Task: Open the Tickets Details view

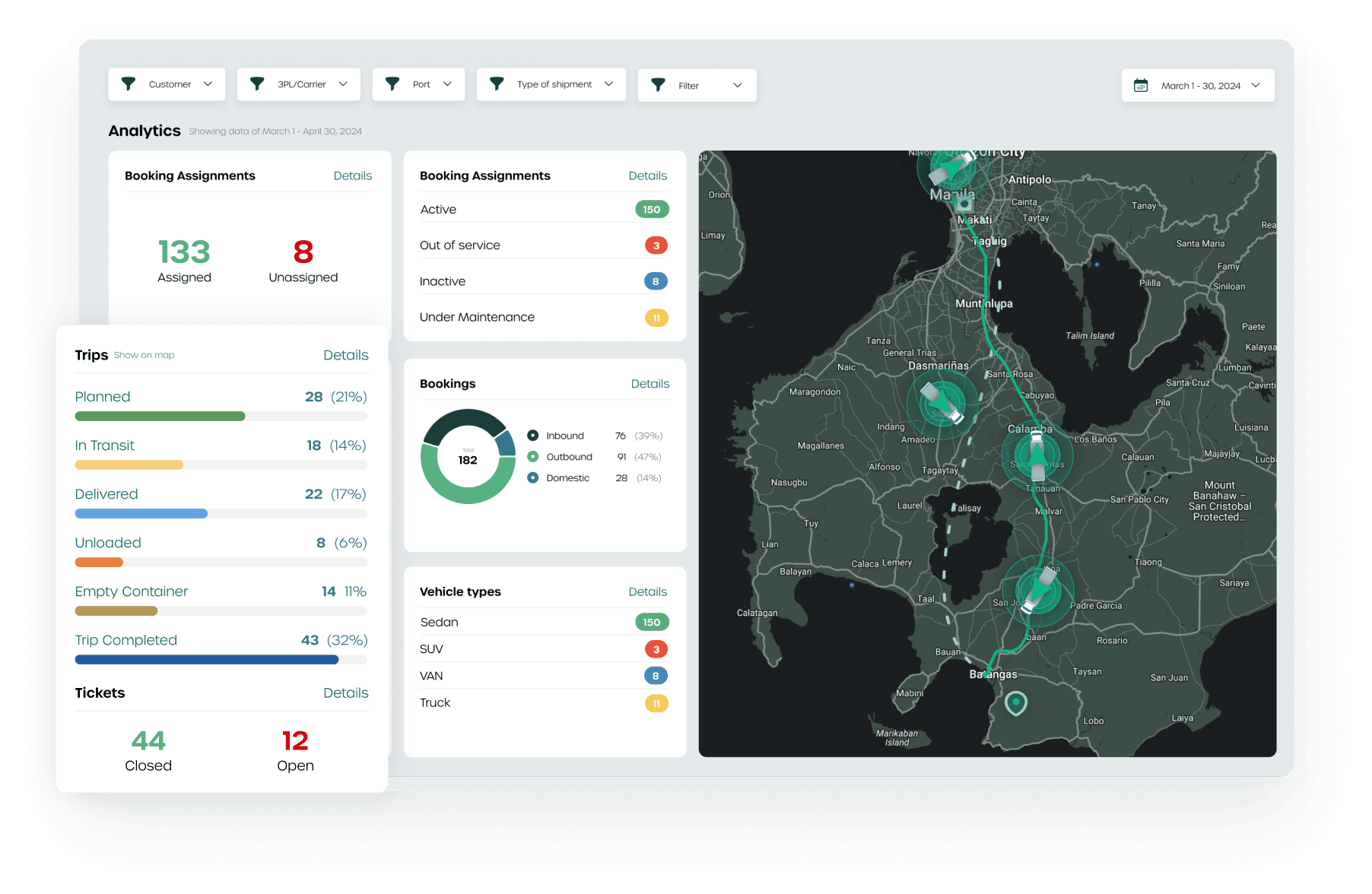Action: [346, 693]
